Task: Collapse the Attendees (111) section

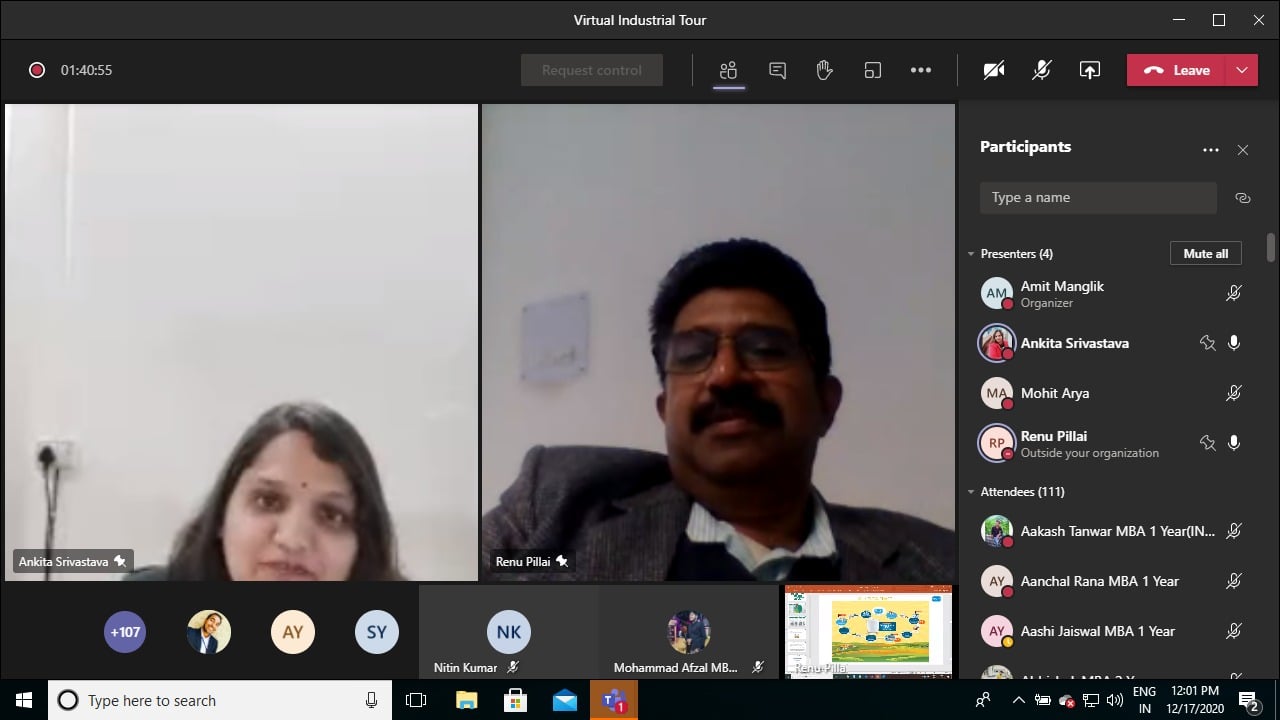Action: [971, 492]
